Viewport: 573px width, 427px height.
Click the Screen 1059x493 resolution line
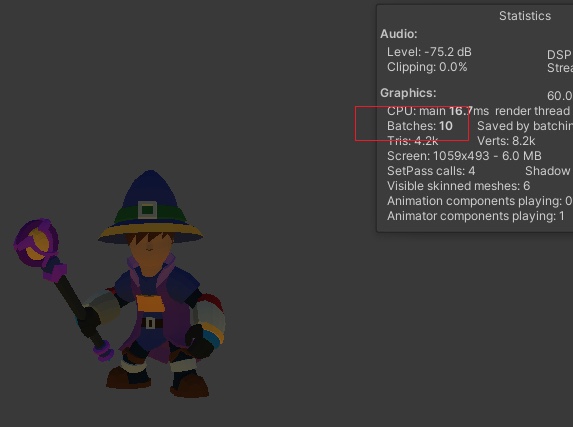464,156
